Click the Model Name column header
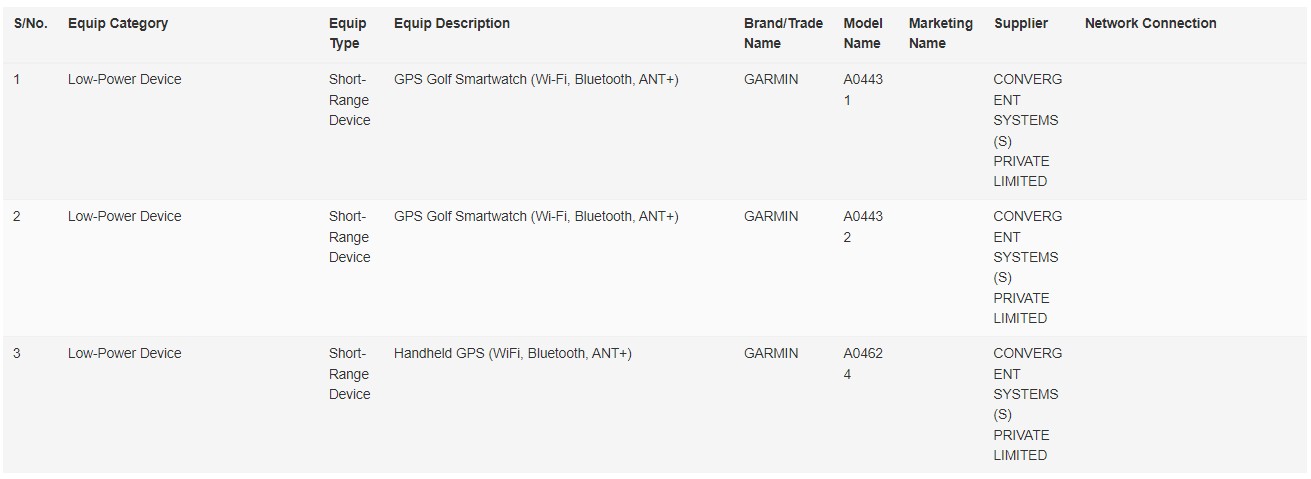Viewport: 1311px width, 479px height. pos(863,33)
